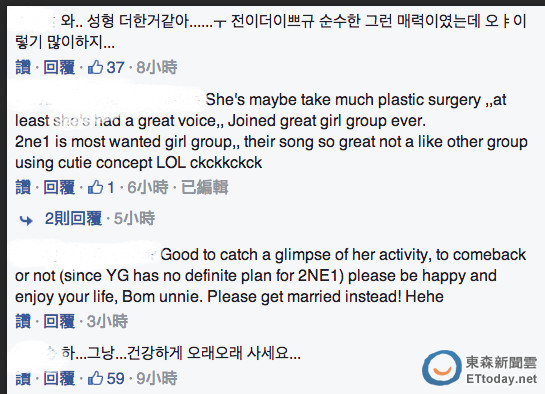This screenshot has width=545, height=394.
Task: Expand the 2則回覆 replies thread
Action: click(x=73, y=219)
